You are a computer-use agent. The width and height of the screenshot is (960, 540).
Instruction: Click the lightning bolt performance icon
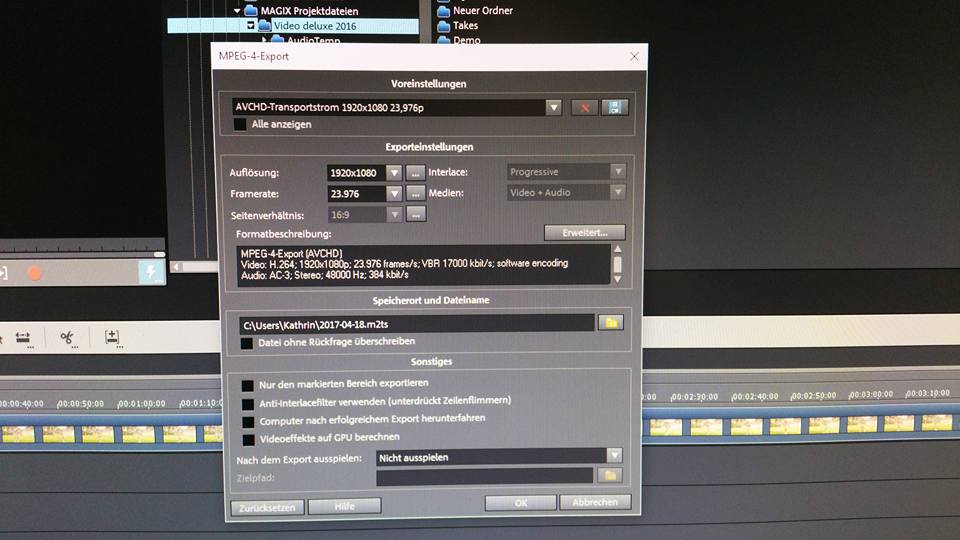152,272
